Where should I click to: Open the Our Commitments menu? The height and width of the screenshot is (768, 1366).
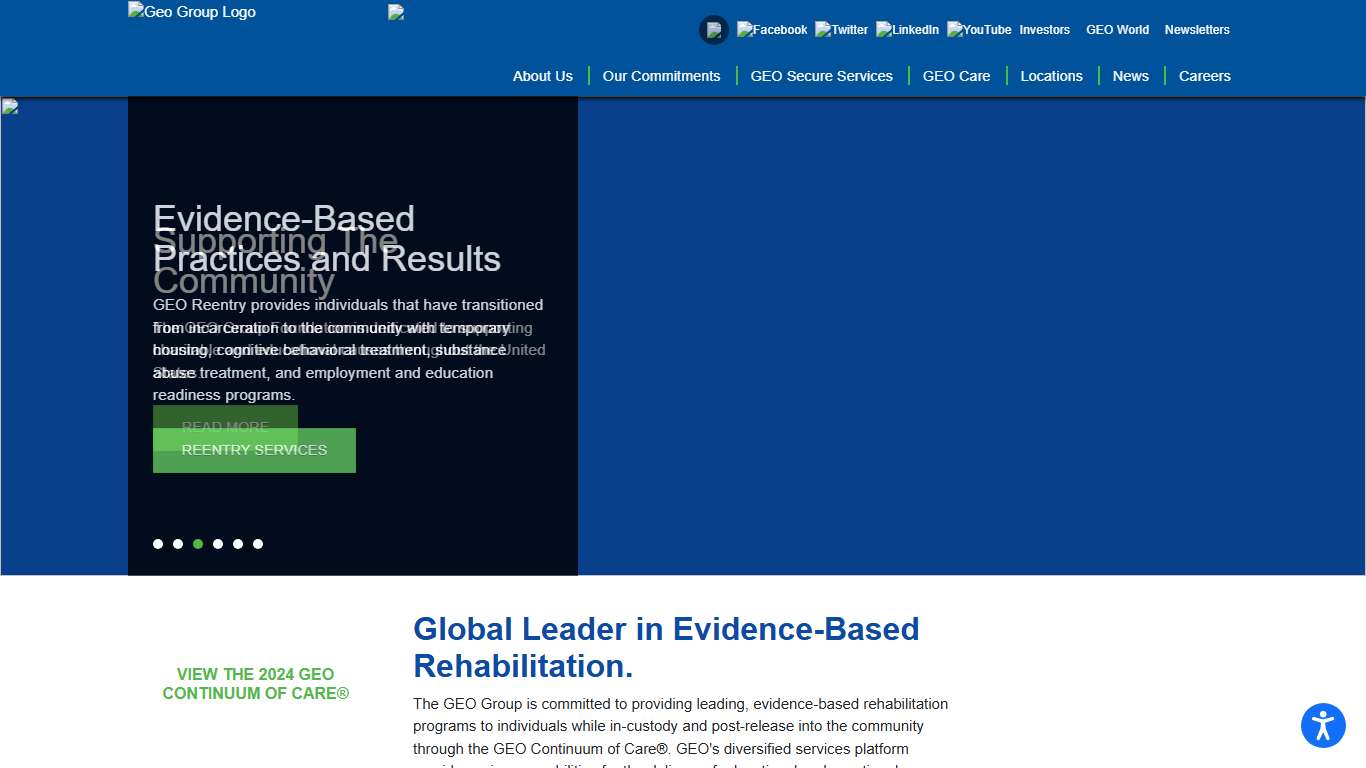661,75
